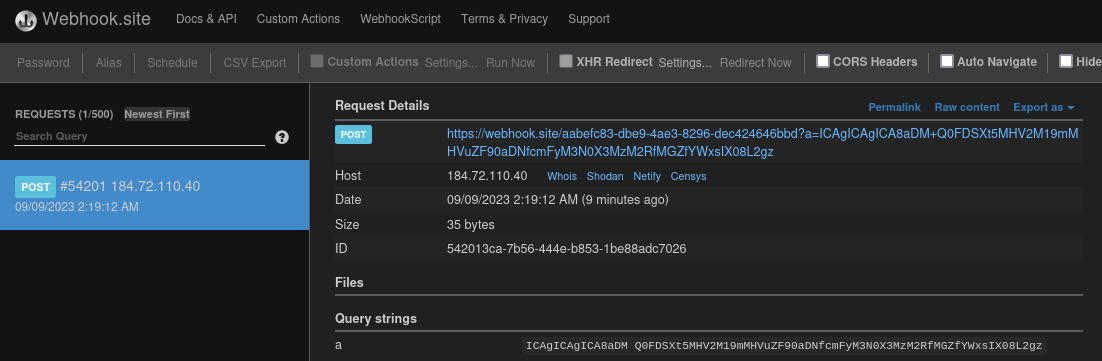Click the ID value 542013ca-7b56-444e-b853-1be88adc7026
The height and width of the screenshot is (361, 1102).
click(566, 249)
